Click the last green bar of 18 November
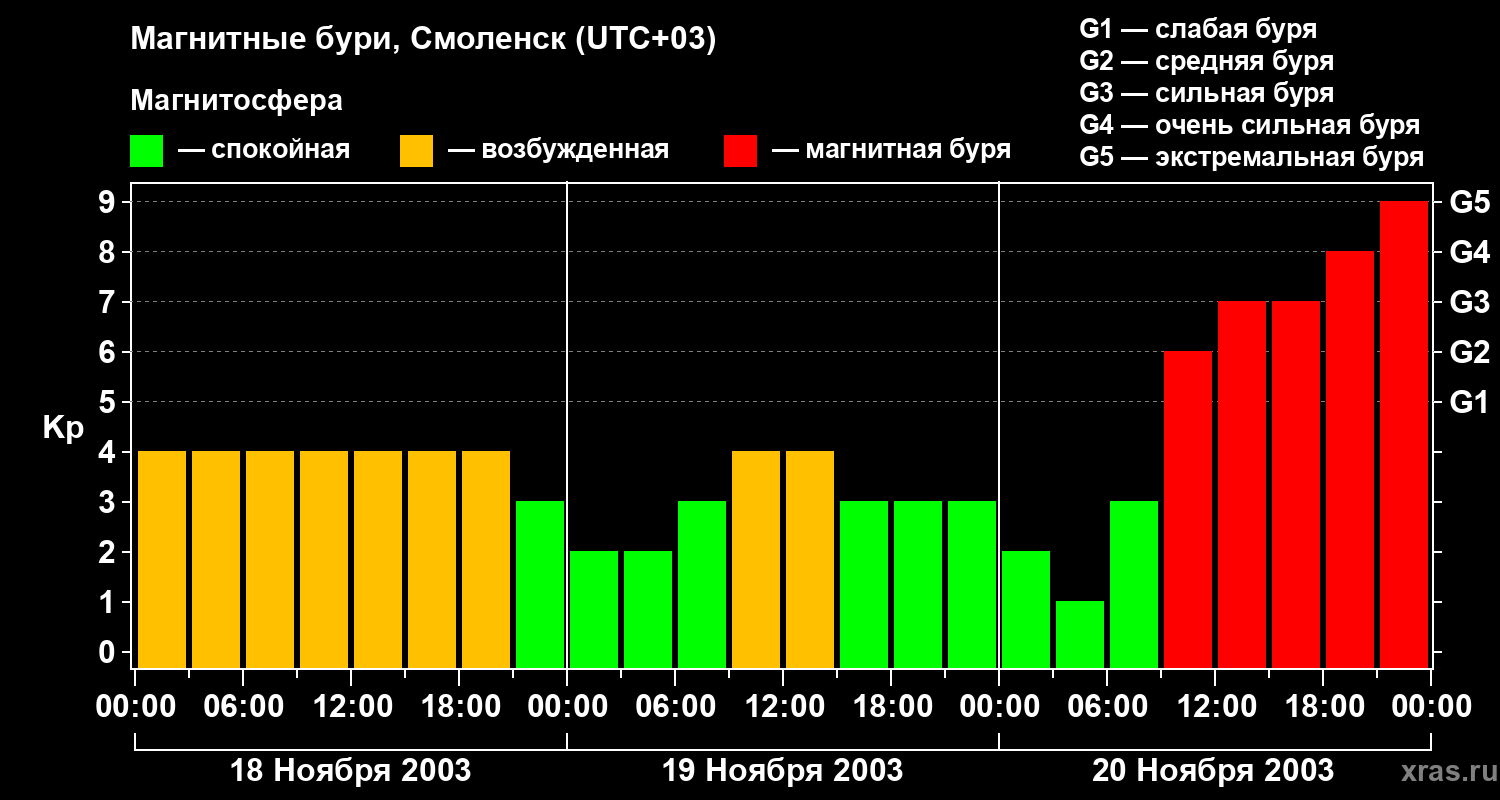The width and height of the screenshot is (1500, 800). click(x=540, y=585)
